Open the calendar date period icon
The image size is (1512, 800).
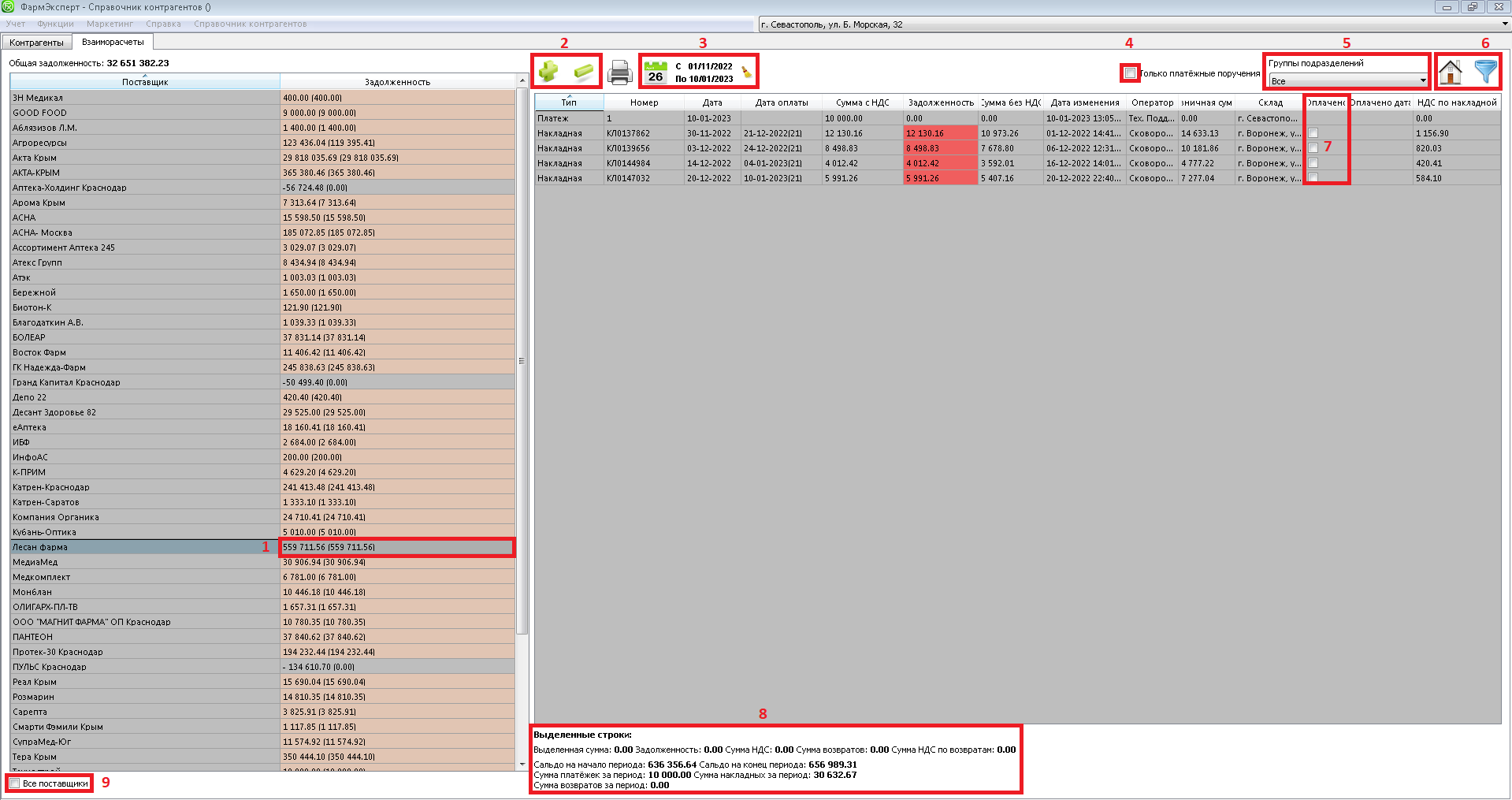point(655,73)
